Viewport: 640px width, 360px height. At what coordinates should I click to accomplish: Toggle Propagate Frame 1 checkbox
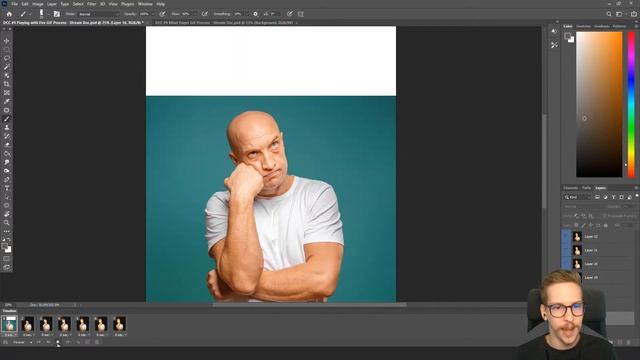point(604,216)
